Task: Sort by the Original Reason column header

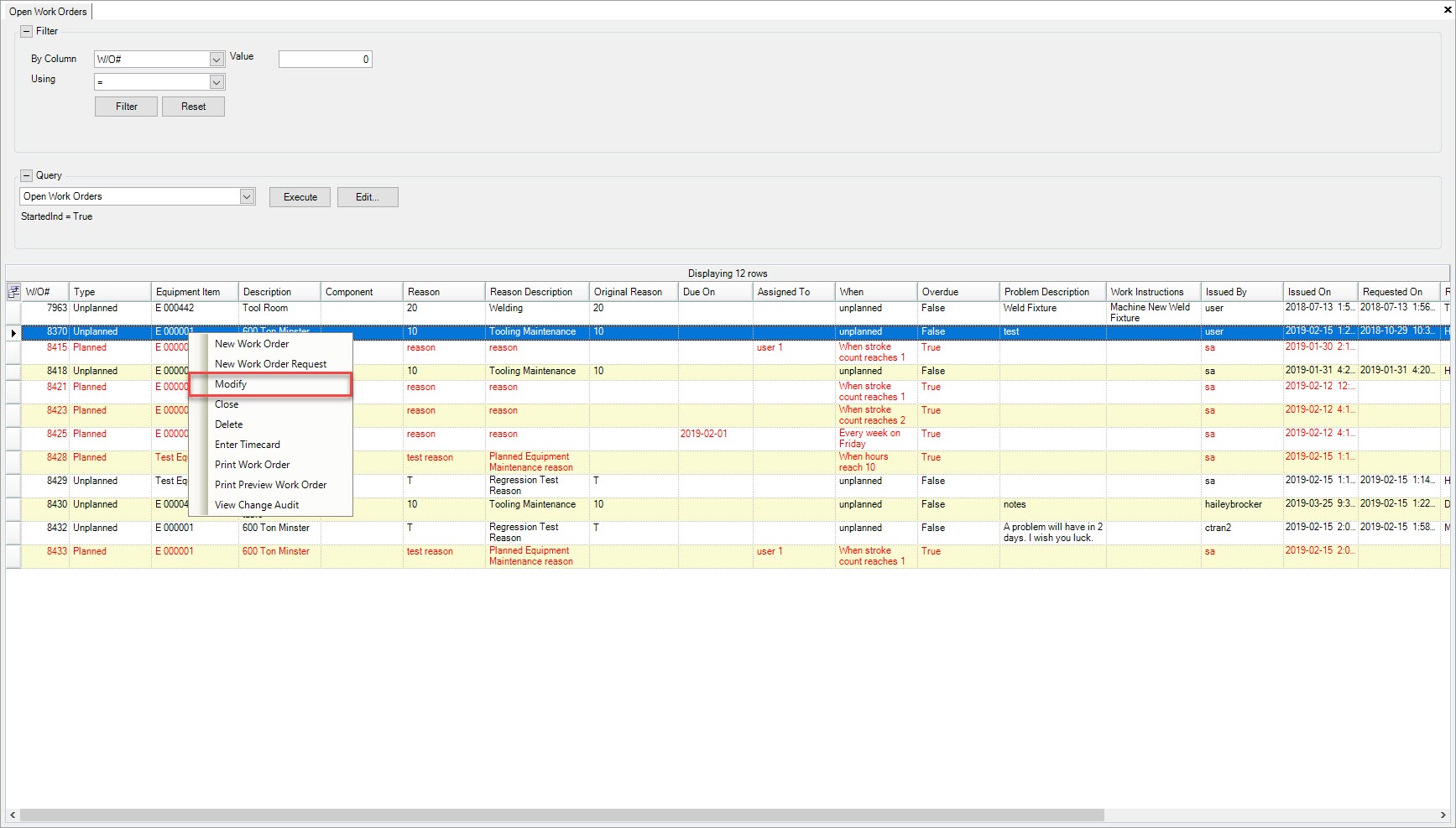Action: click(x=634, y=292)
